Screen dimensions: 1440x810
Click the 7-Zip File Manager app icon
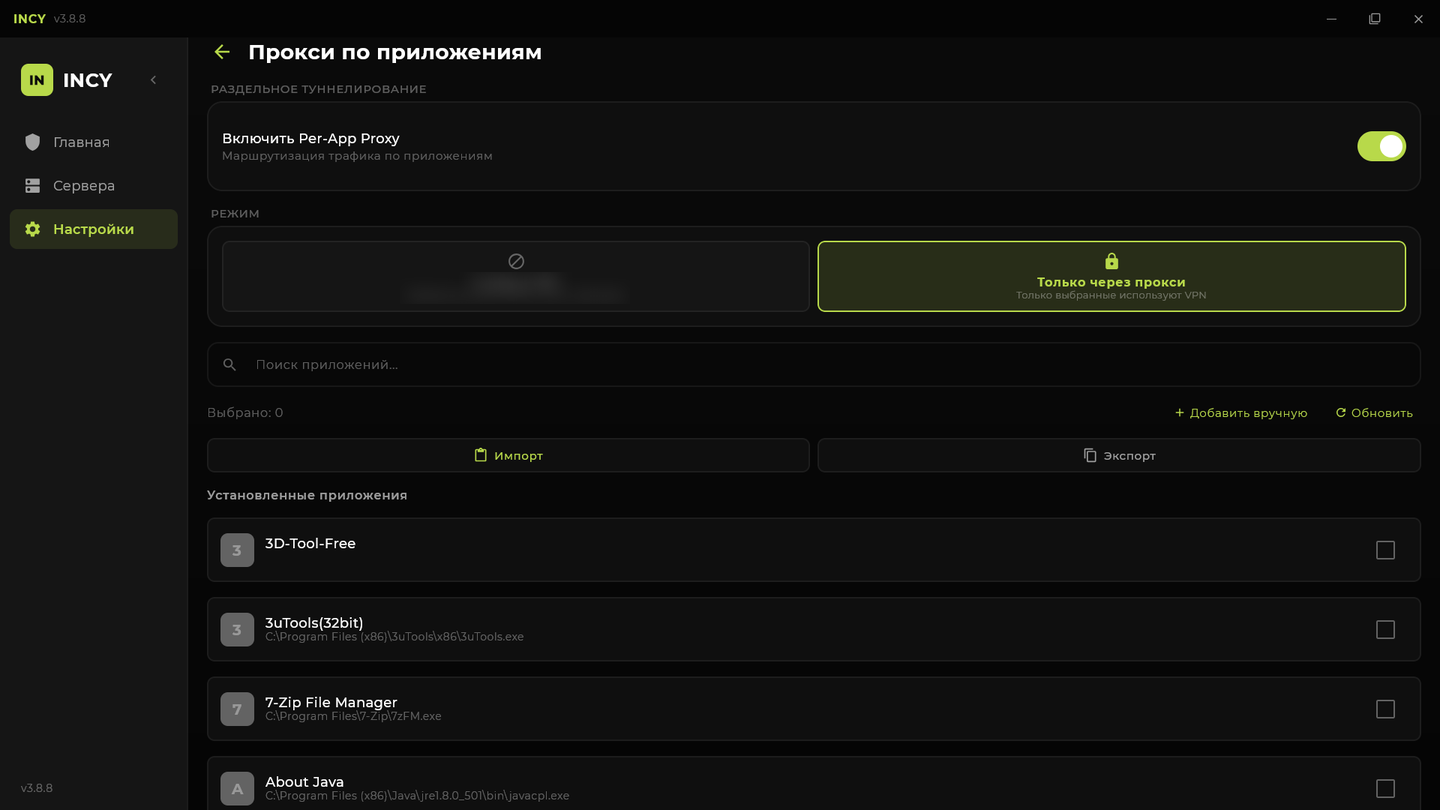pos(237,709)
